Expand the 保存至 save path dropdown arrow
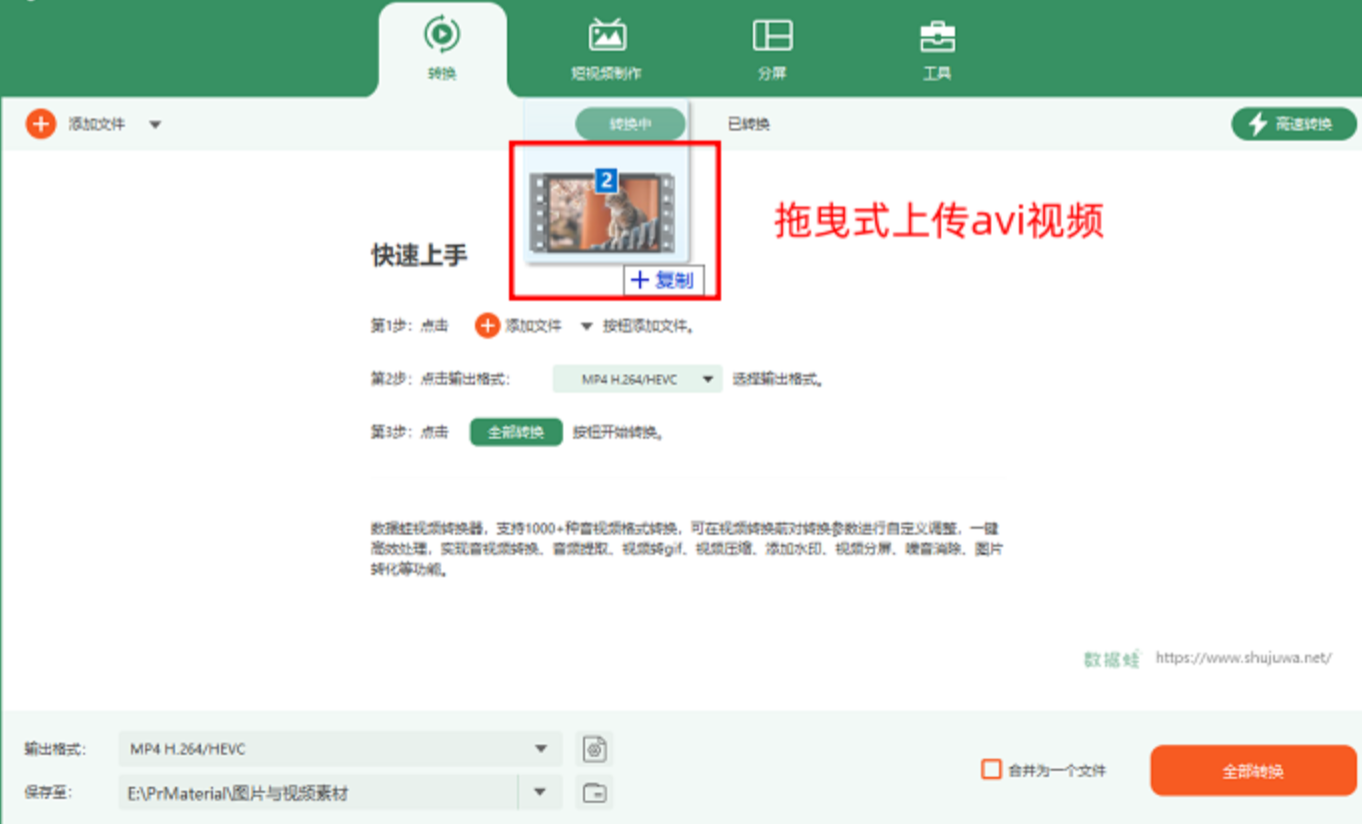Viewport: 1362px width, 824px height. pos(540,793)
